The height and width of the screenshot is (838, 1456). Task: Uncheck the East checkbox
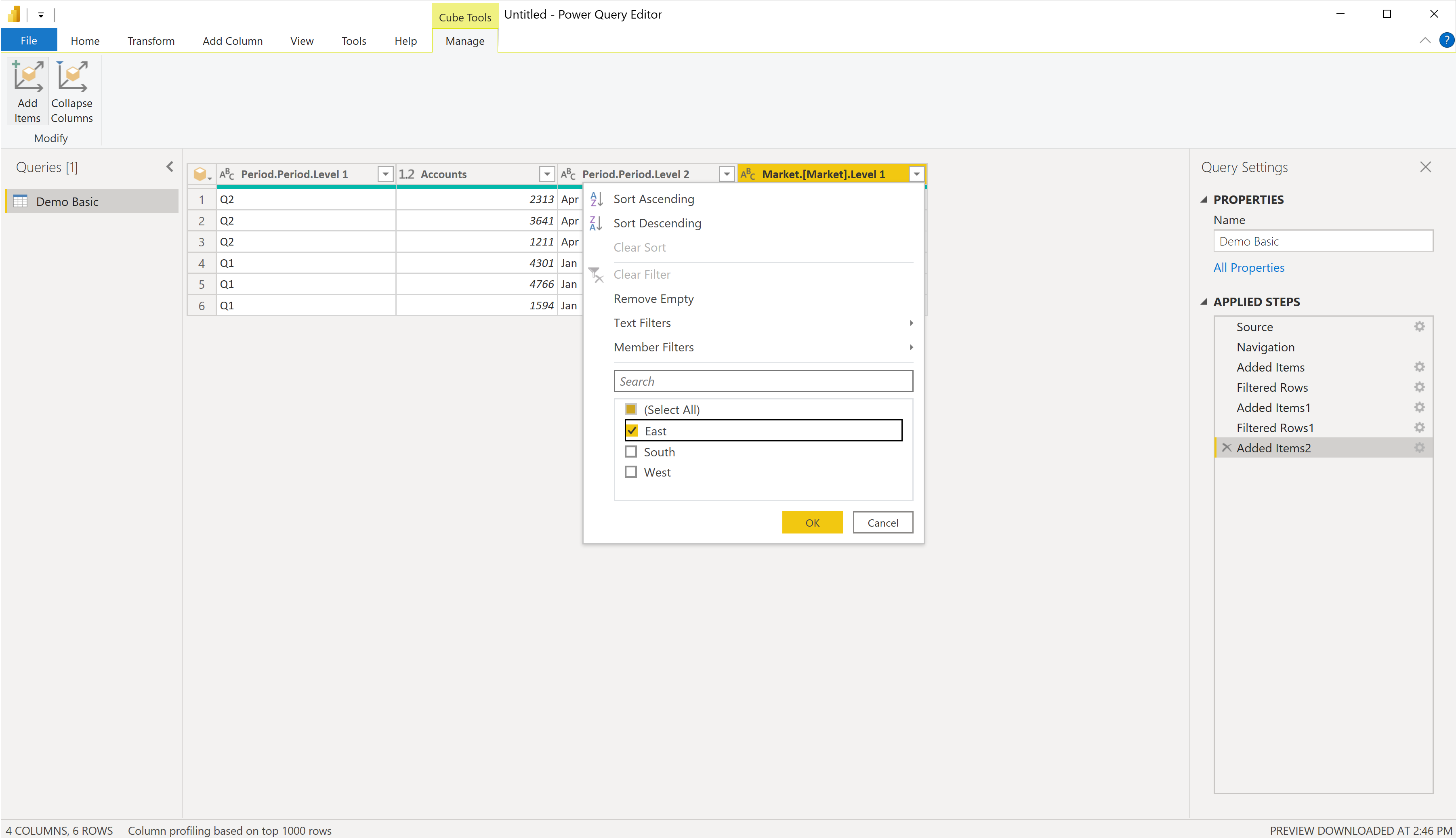click(x=632, y=431)
